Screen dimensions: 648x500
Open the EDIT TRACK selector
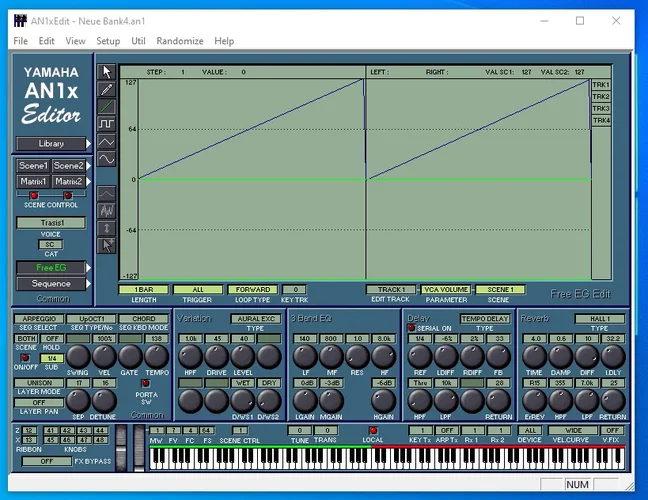pos(391,290)
